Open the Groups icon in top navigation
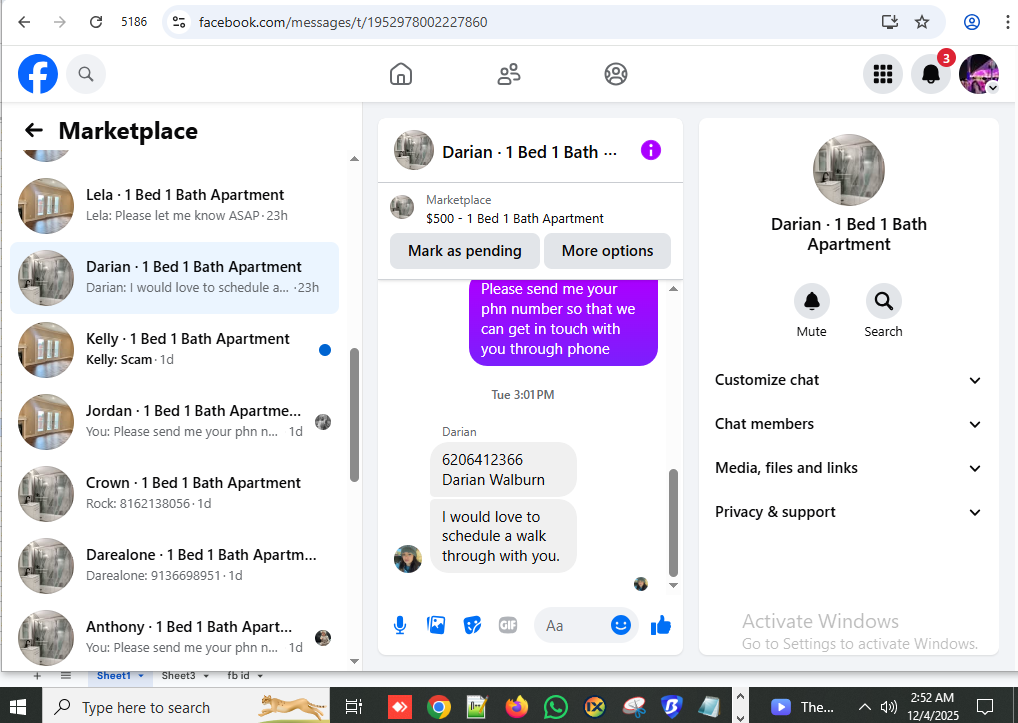This screenshot has height=723, width=1018. point(615,74)
